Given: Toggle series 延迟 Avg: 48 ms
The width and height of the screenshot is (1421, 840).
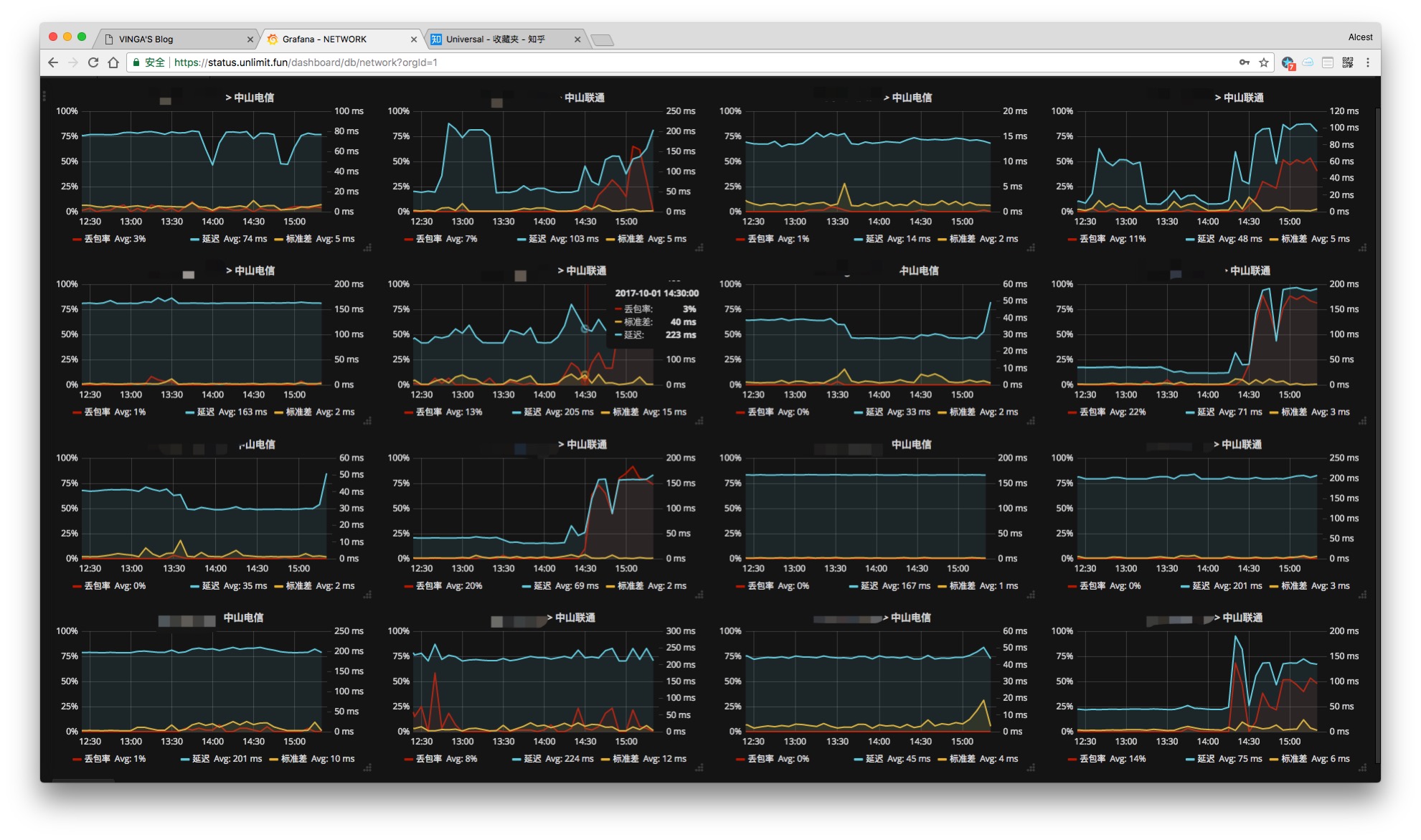Looking at the screenshot, I should click(x=1224, y=239).
